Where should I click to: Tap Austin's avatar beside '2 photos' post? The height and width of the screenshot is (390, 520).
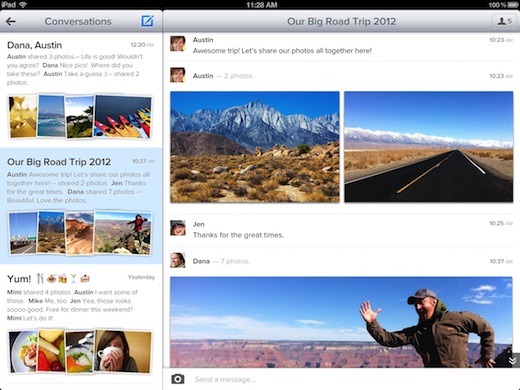pos(178,75)
